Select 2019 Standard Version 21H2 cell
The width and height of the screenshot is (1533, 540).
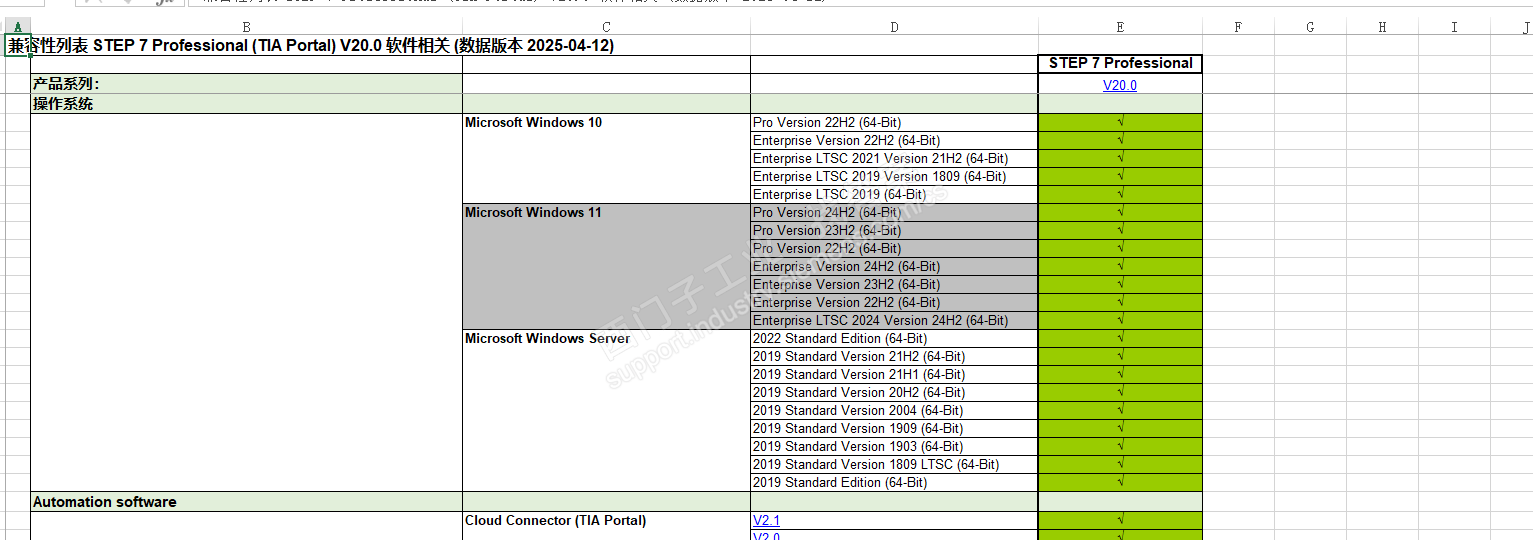894,357
